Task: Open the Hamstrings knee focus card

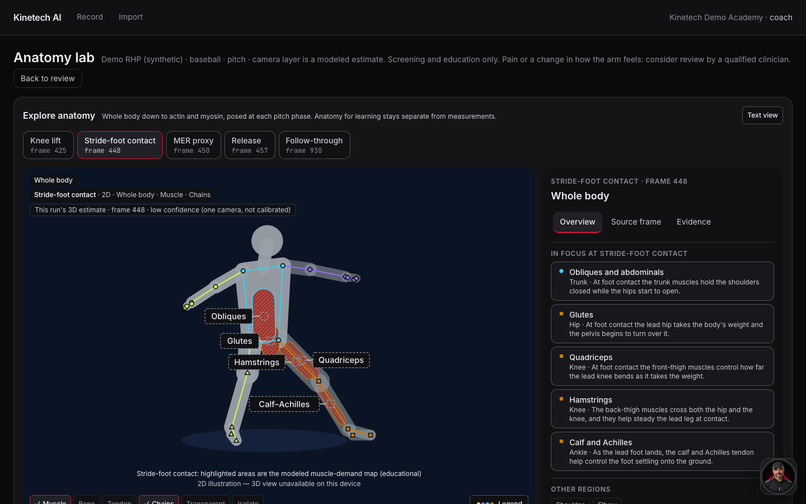Action: coord(662,409)
